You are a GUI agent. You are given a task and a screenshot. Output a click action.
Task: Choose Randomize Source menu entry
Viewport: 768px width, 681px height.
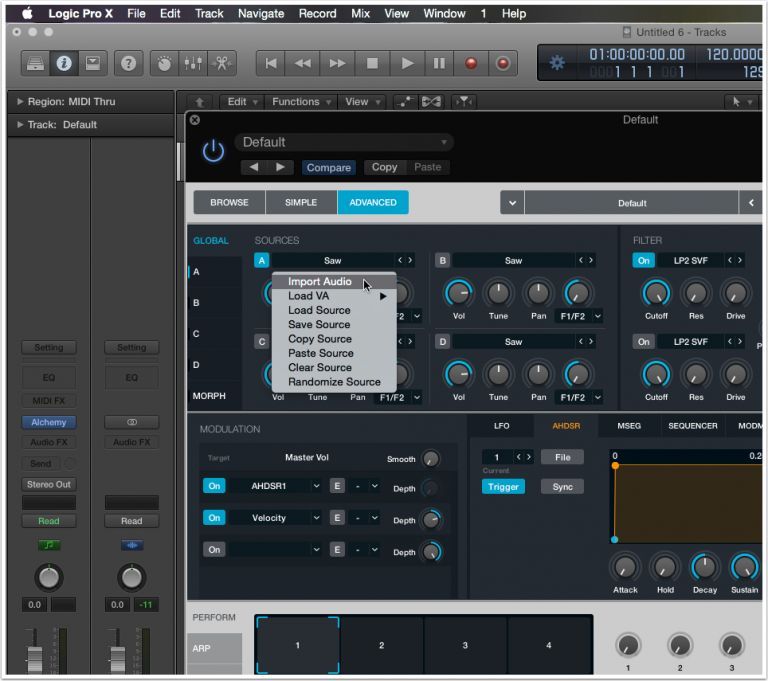pyautogui.click(x=334, y=382)
